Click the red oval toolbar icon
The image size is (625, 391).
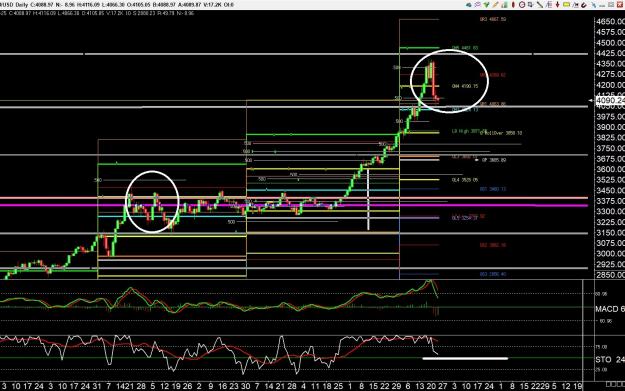click(x=513, y=5)
